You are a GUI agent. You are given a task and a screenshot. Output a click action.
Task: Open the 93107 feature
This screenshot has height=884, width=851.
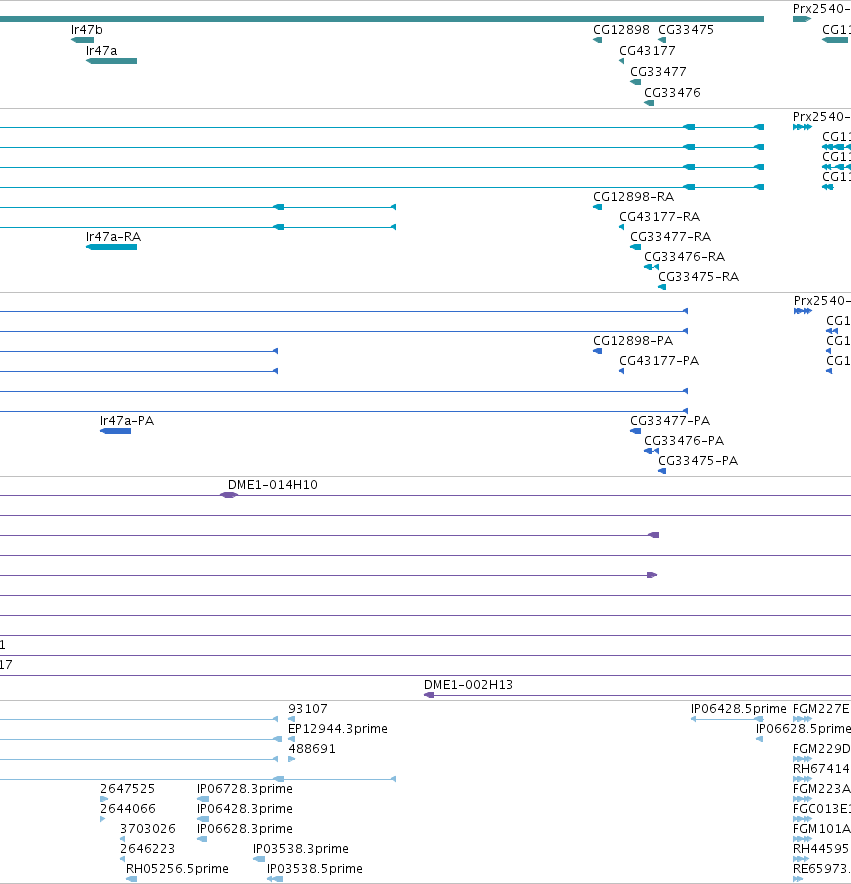pos(292,719)
